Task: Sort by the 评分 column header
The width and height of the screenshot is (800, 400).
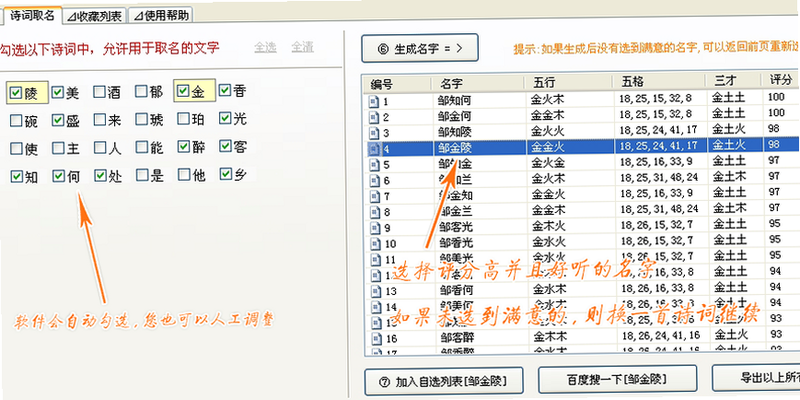Action: tap(781, 80)
